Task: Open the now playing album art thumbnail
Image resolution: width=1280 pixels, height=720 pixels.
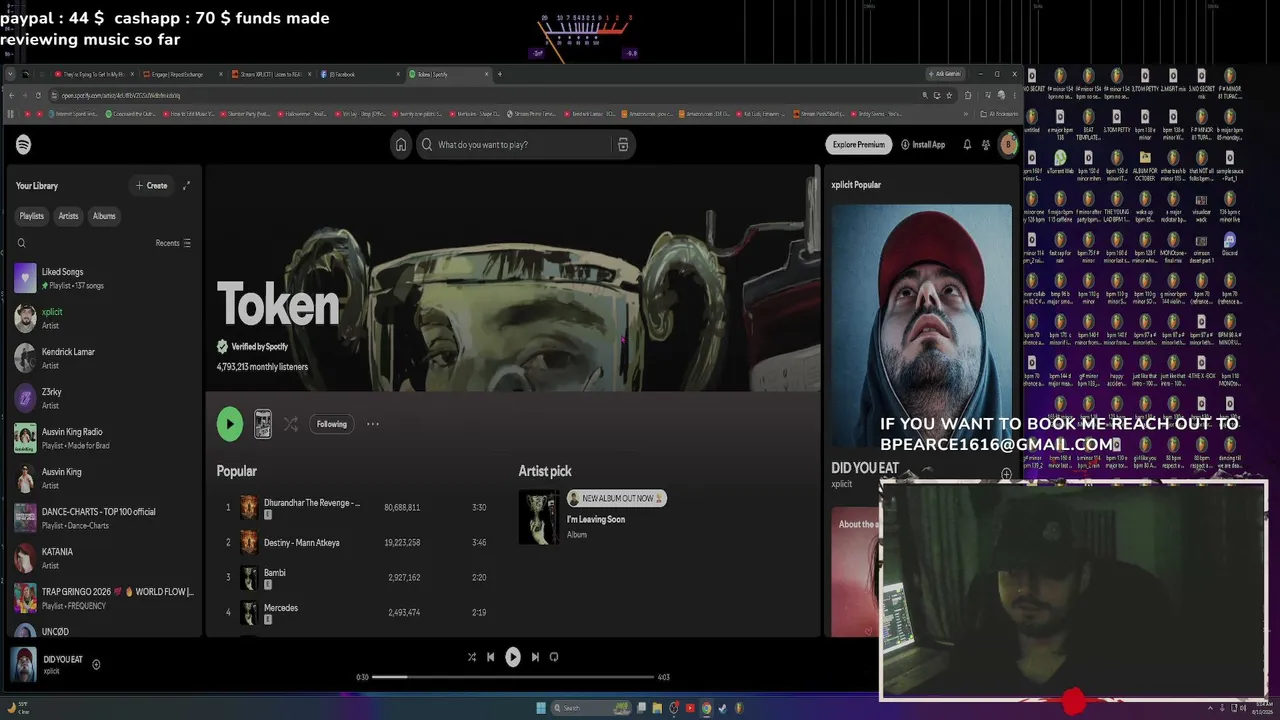Action: (23, 665)
